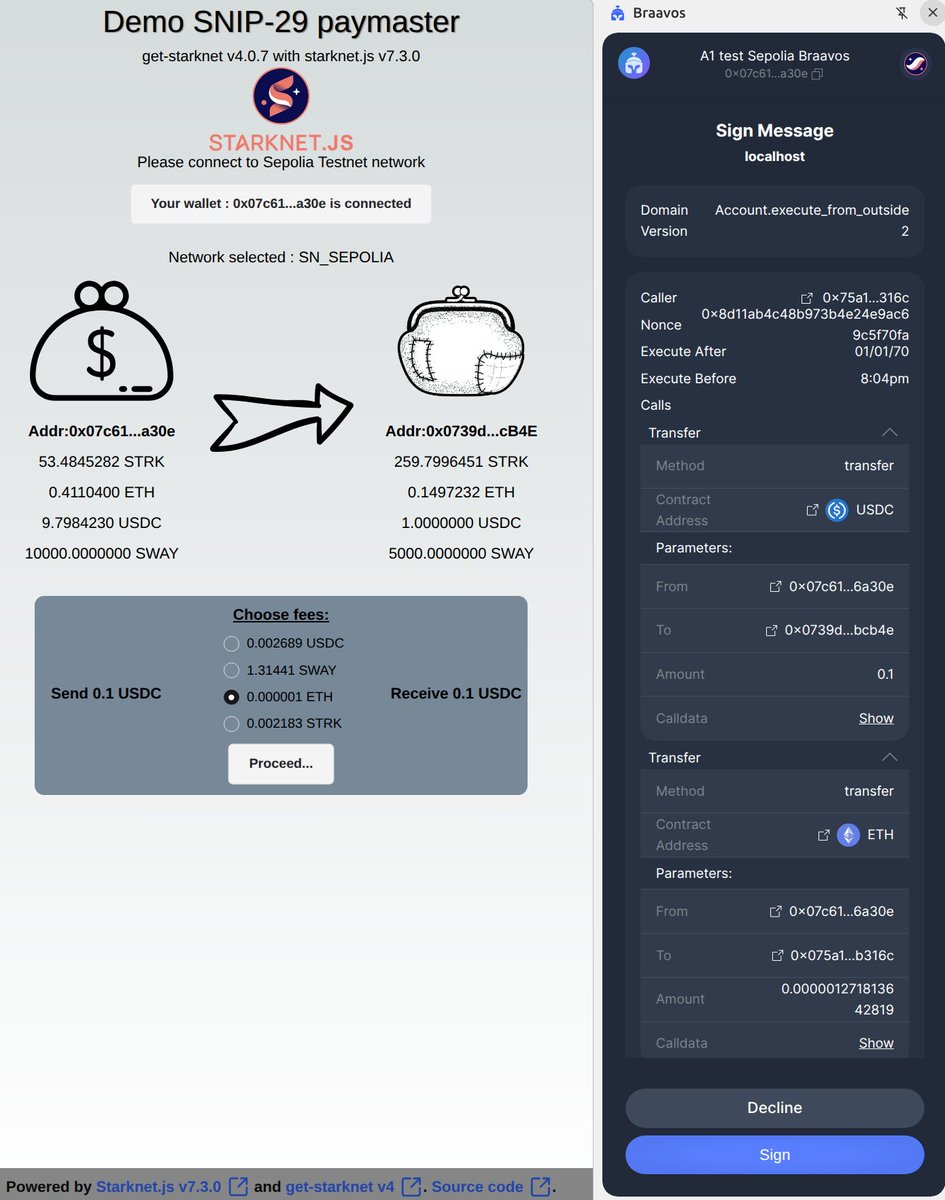Click receiver address 0x0739d...cB4E label

click(461, 431)
